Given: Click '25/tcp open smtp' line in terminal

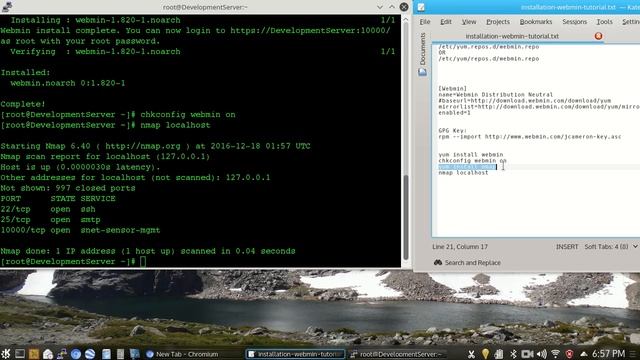Looking at the screenshot, I should click(x=50, y=220).
